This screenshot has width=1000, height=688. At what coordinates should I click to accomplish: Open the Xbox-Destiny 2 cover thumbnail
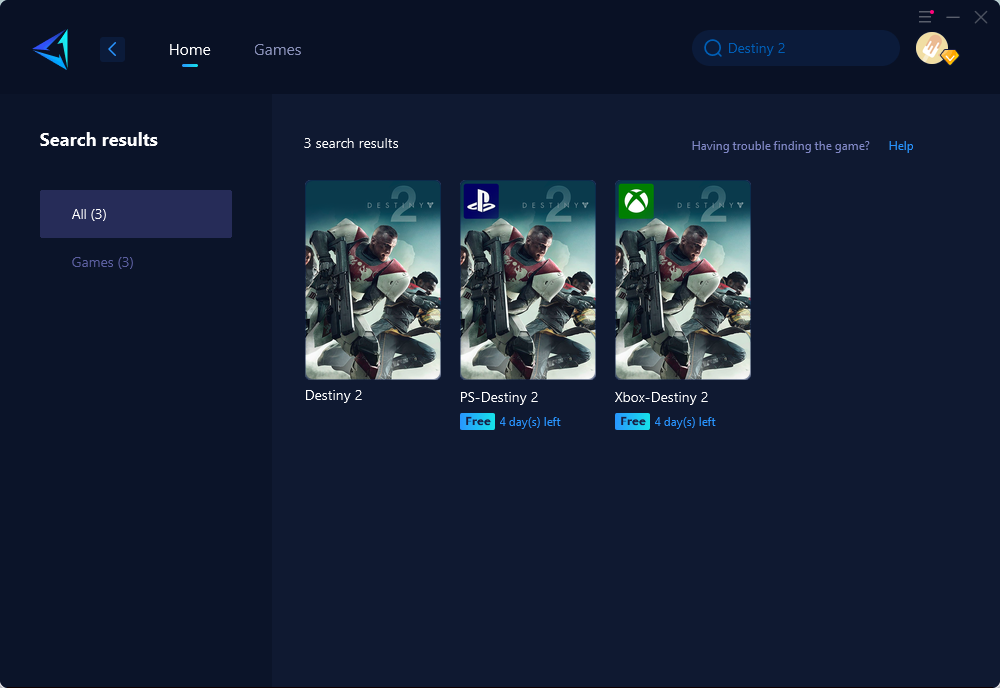[682, 280]
